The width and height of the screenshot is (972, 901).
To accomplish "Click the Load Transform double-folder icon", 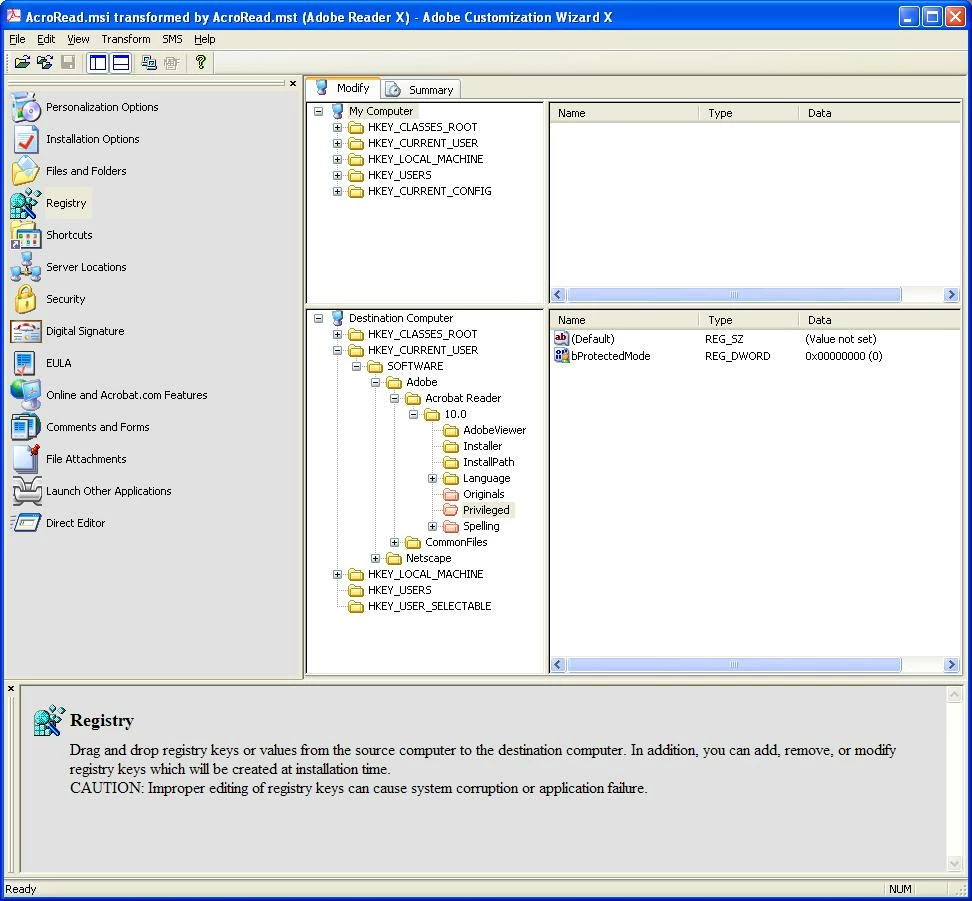I will (45, 62).
